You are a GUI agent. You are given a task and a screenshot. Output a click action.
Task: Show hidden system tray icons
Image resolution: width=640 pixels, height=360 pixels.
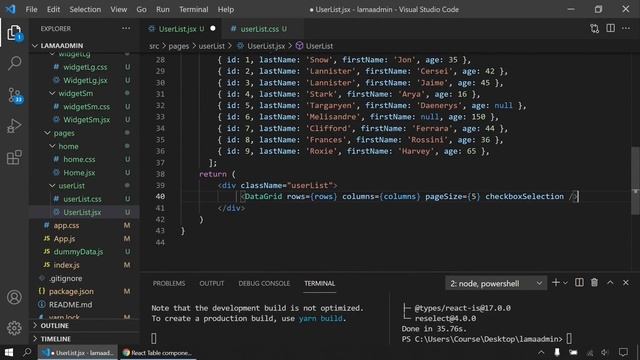point(541,352)
